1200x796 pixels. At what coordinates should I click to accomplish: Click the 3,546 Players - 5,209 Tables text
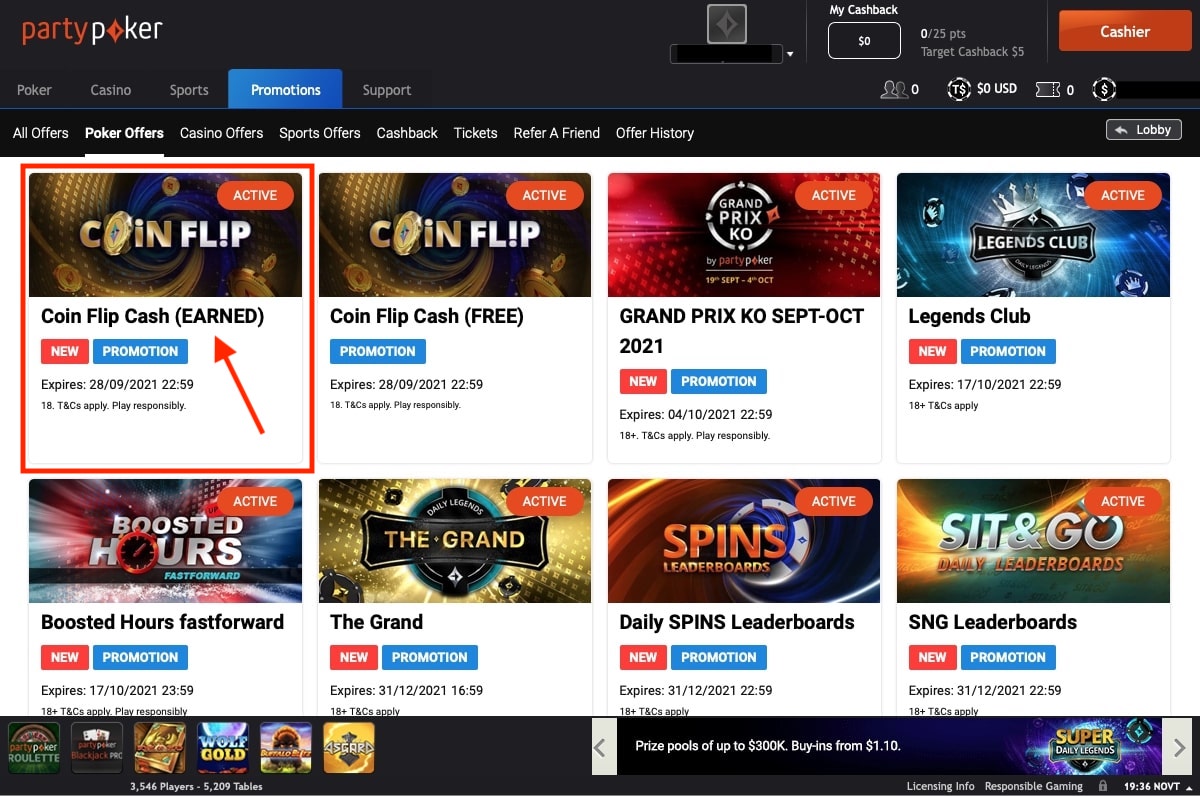[196, 786]
